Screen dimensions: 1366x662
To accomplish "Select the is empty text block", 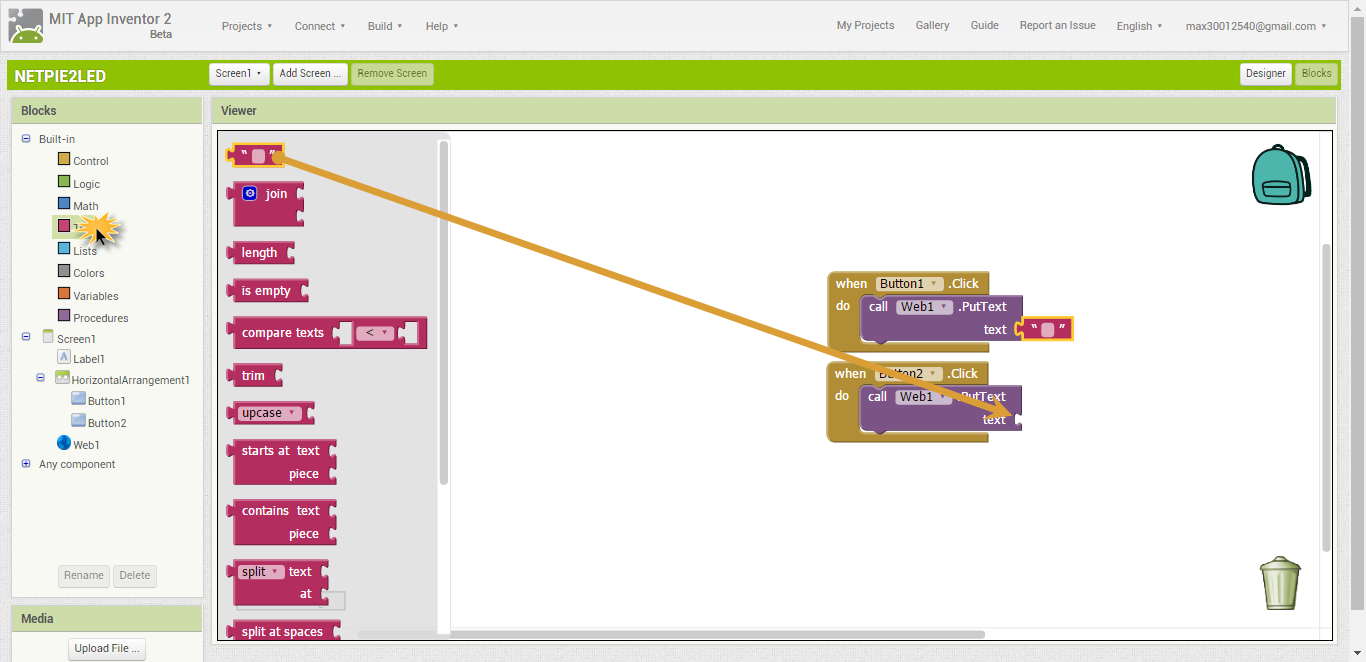I will point(268,290).
